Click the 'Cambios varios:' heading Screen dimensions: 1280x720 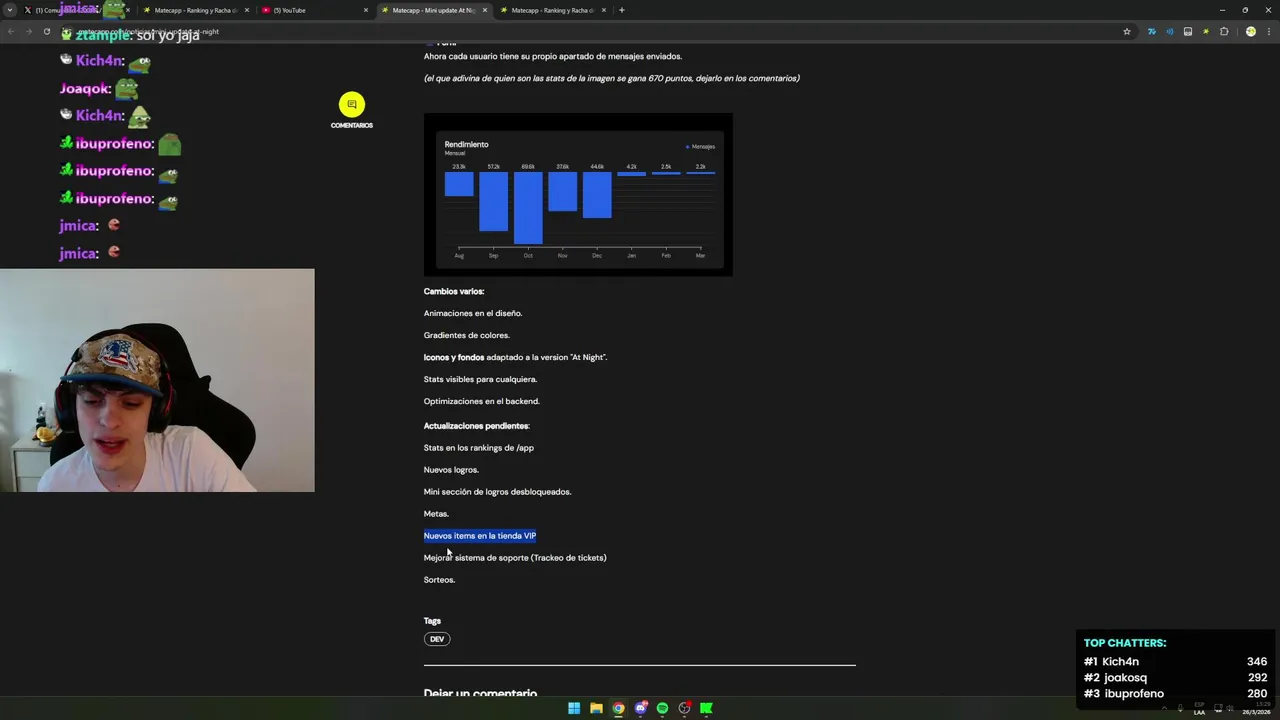(x=454, y=291)
